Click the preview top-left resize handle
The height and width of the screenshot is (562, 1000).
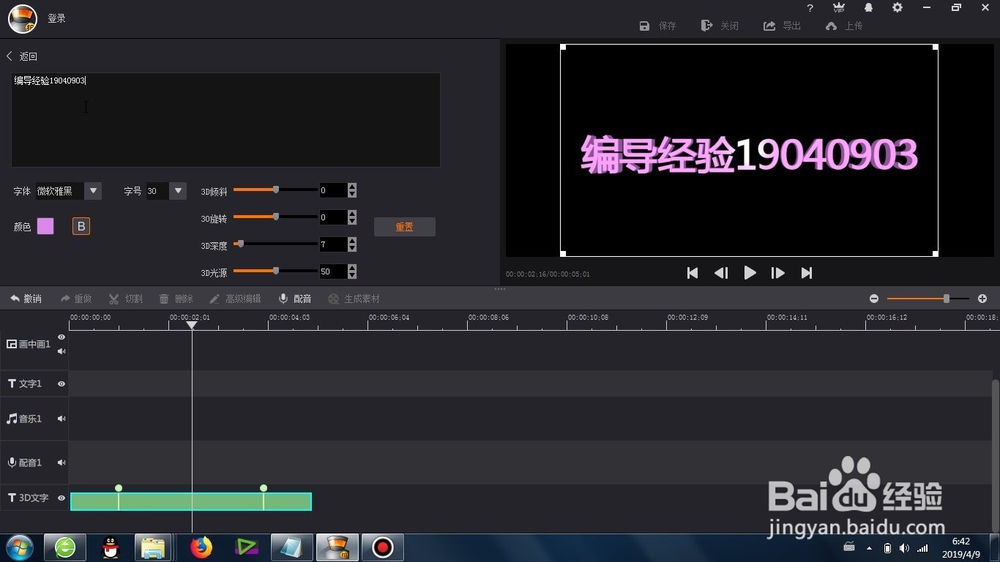tap(563, 47)
